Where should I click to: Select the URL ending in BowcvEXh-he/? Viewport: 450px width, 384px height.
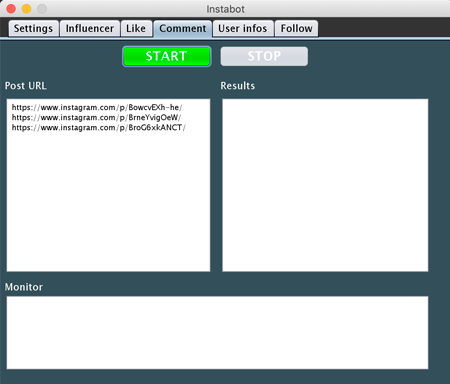97,107
